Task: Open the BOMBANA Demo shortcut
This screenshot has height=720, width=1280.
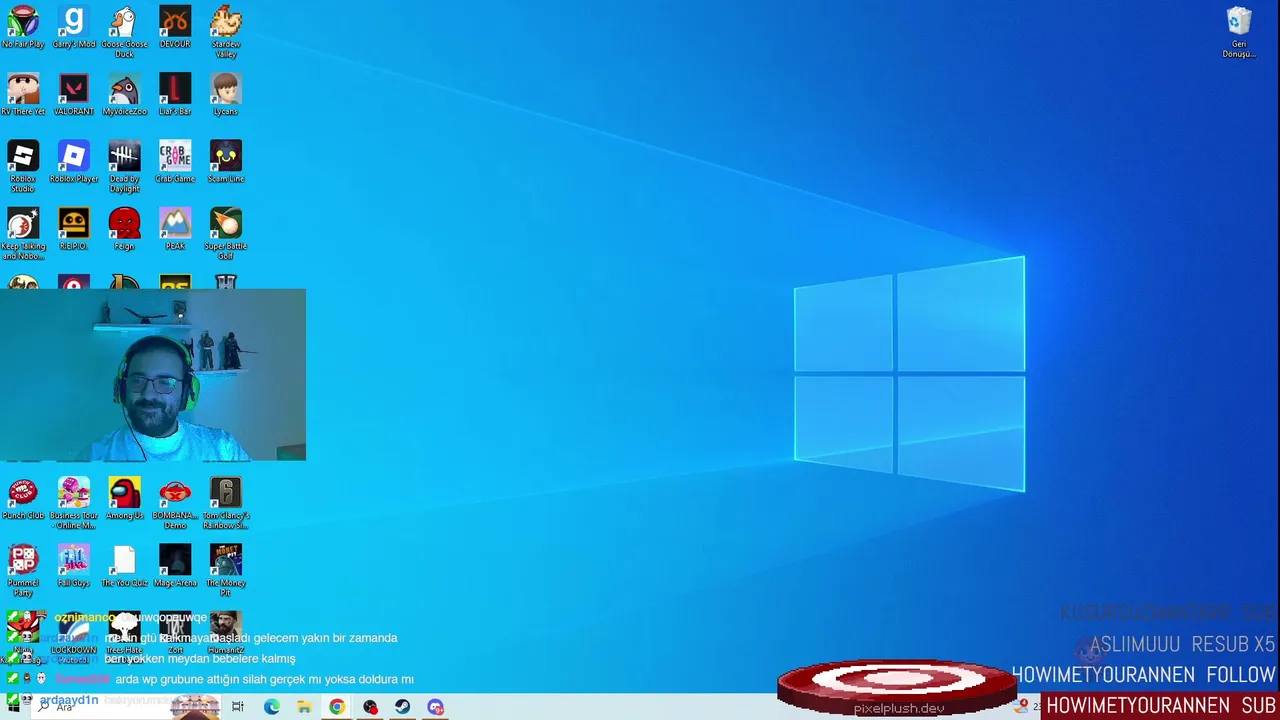Action: coord(175,503)
